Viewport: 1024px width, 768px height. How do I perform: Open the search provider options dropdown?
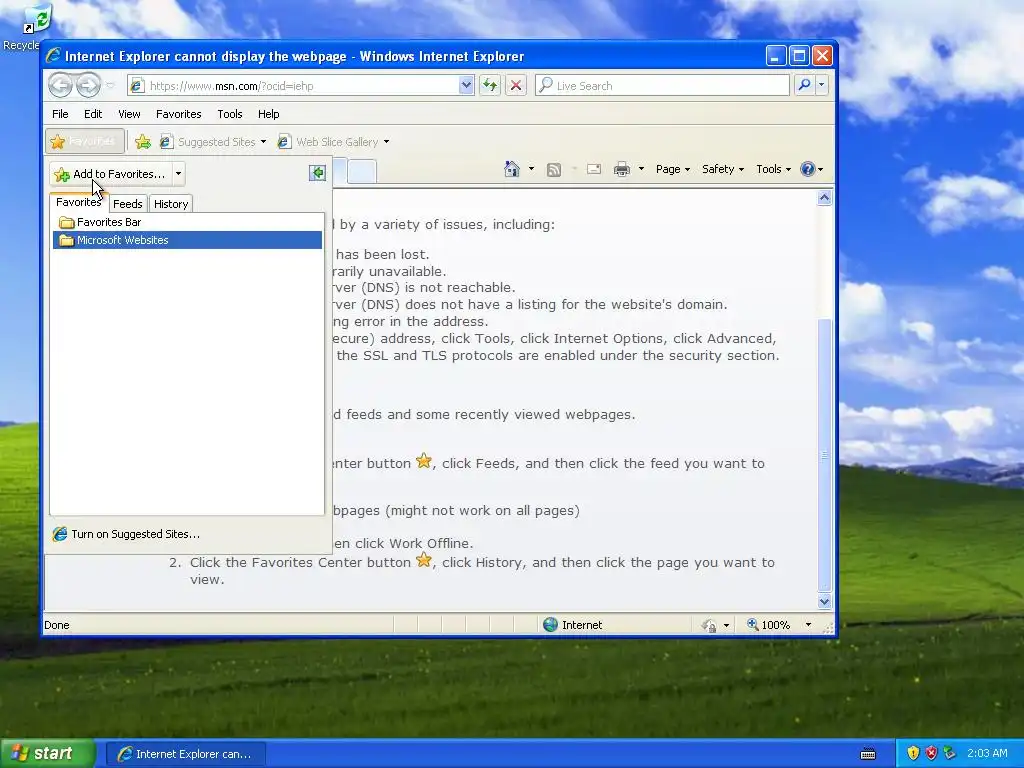tap(822, 85)
